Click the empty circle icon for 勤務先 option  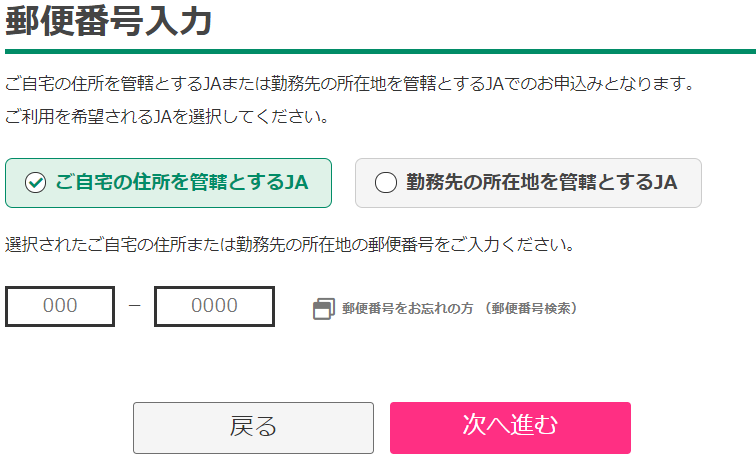pos(385,183)
